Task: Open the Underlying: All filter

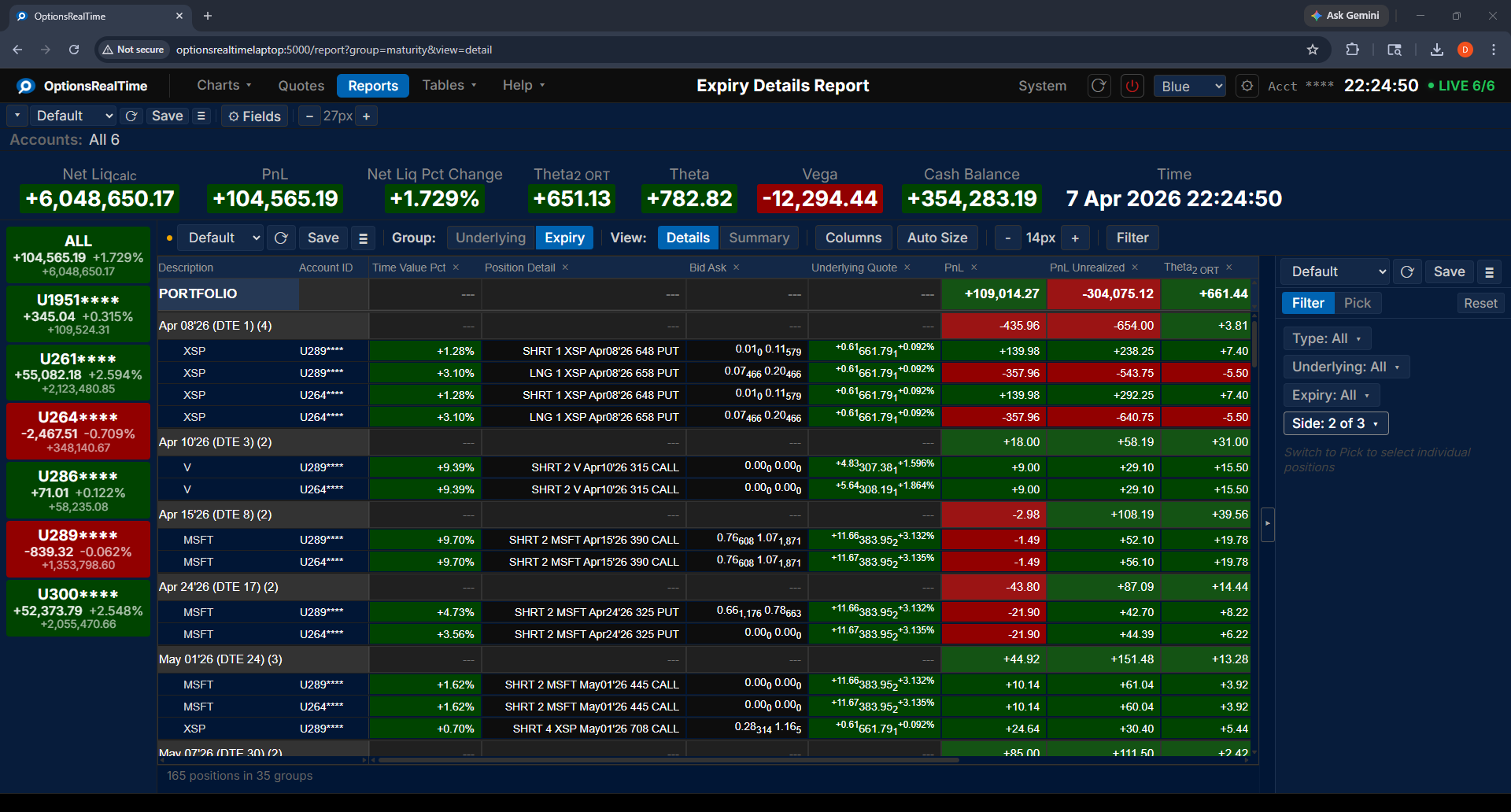Action: [x=1346, y=367]
